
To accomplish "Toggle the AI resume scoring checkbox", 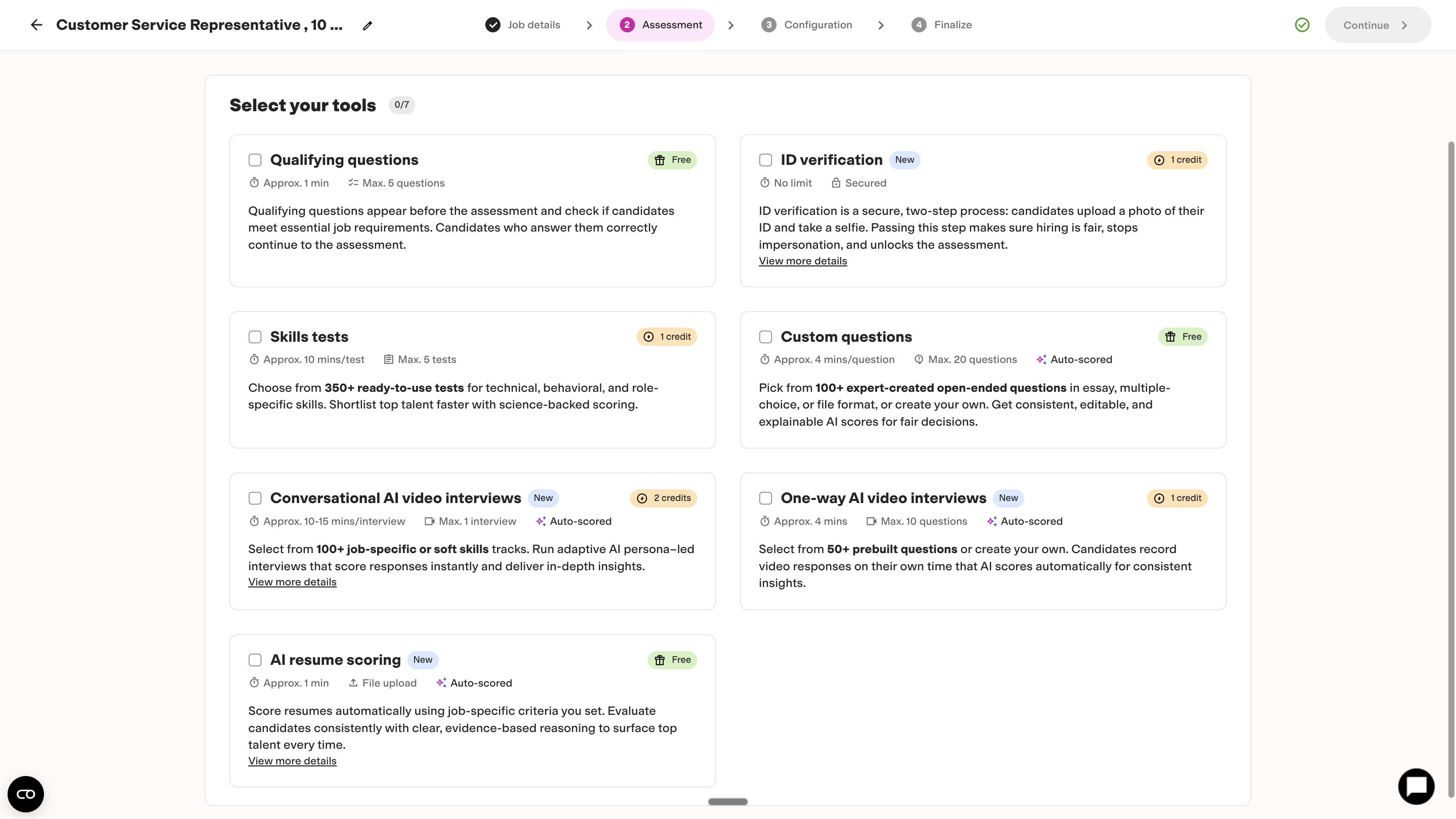I will [255, 660].
